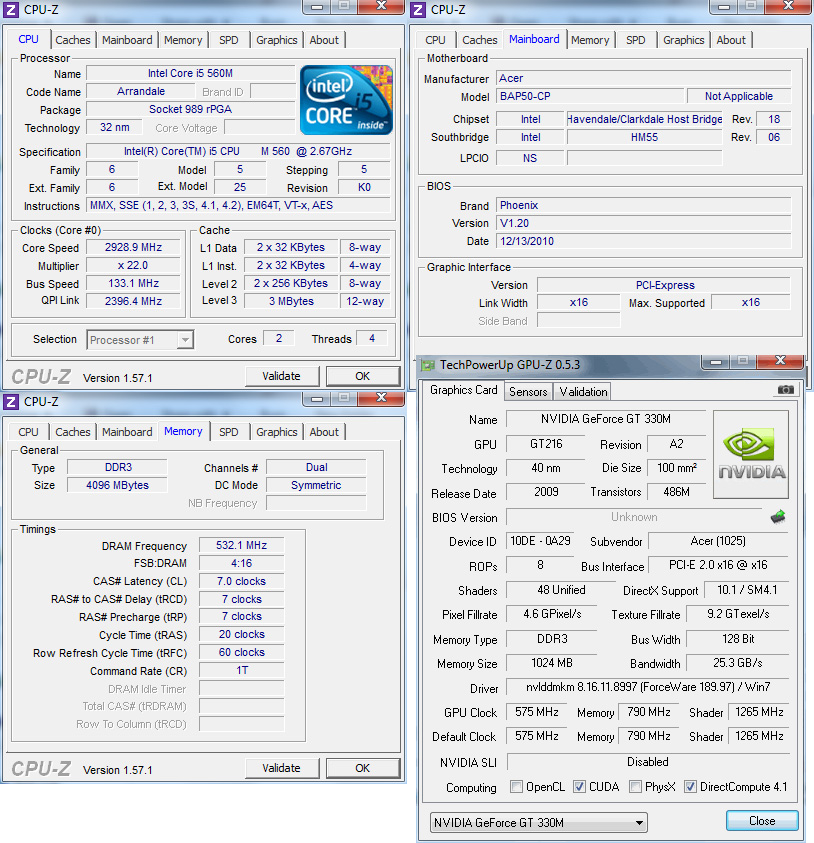Click the 48 Unified shaders value

click(x=561, y=590)
